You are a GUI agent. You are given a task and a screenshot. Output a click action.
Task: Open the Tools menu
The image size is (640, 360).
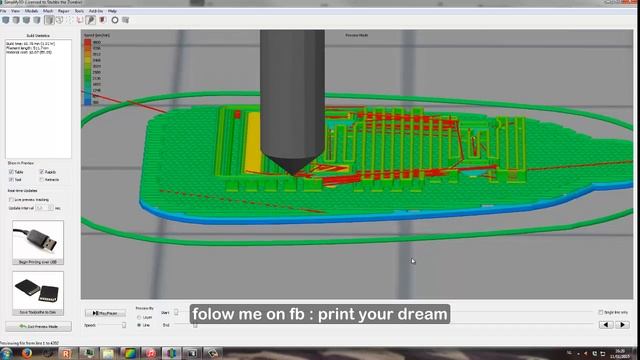[x=79, y=11]
